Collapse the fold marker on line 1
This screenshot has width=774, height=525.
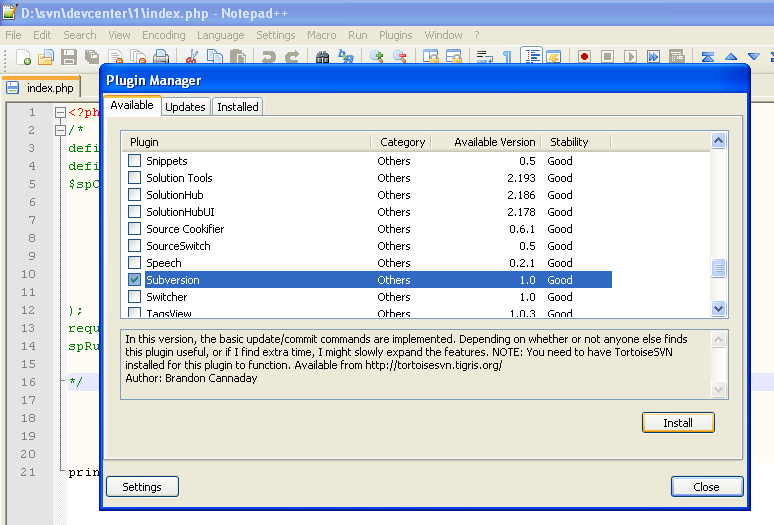[60, 112]
